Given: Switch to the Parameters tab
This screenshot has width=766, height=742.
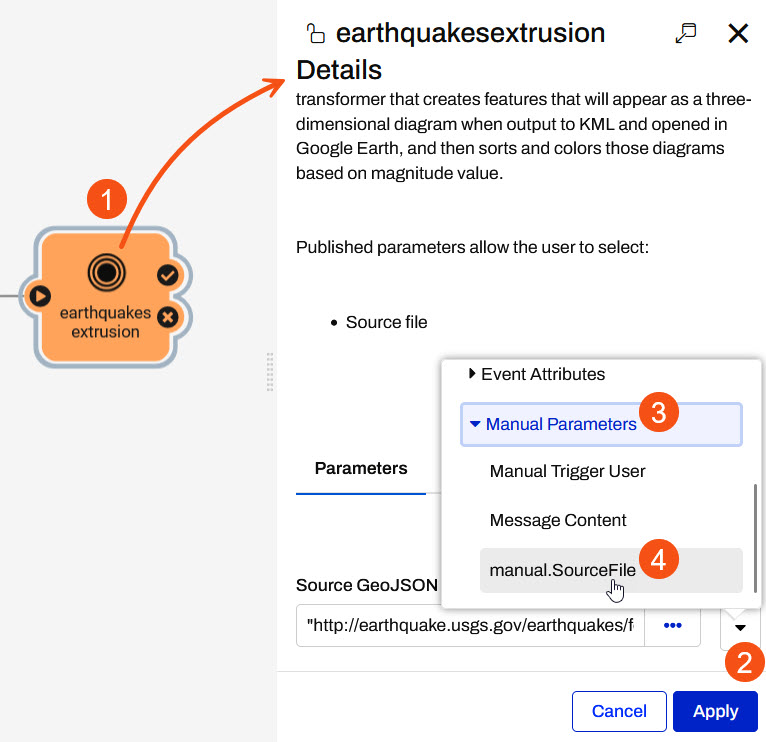Looking at the screenshot, I should (x=360, y=468).
